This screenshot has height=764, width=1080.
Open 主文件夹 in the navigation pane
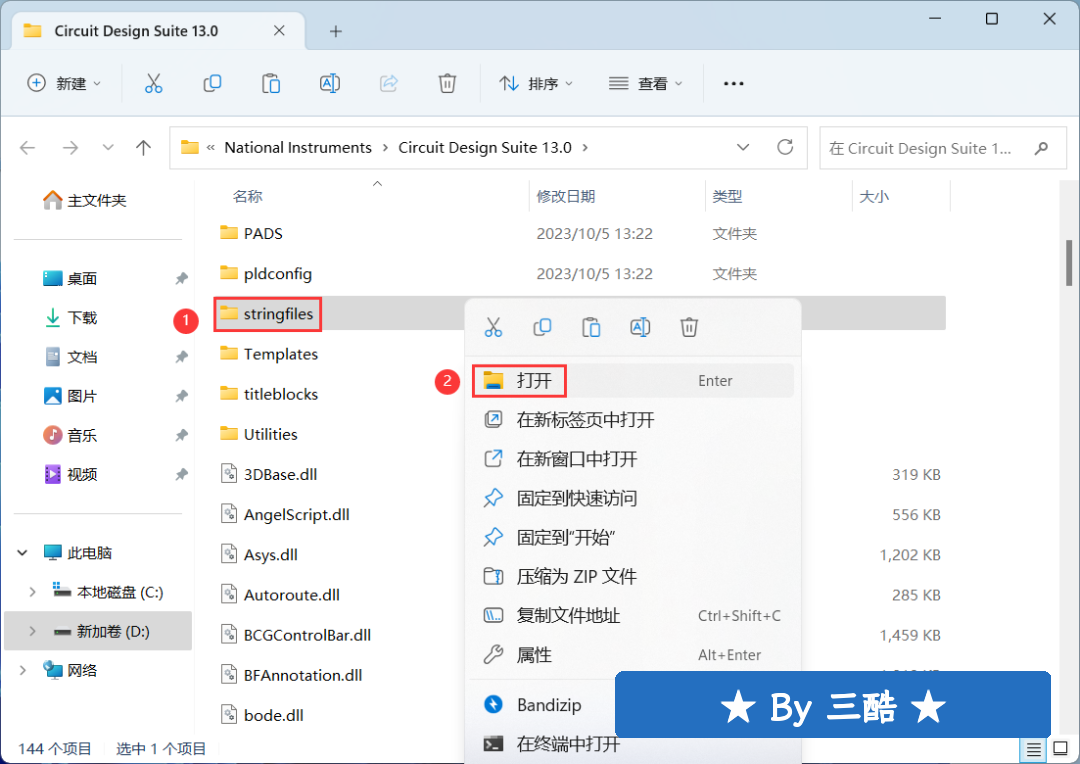[85, 200]
